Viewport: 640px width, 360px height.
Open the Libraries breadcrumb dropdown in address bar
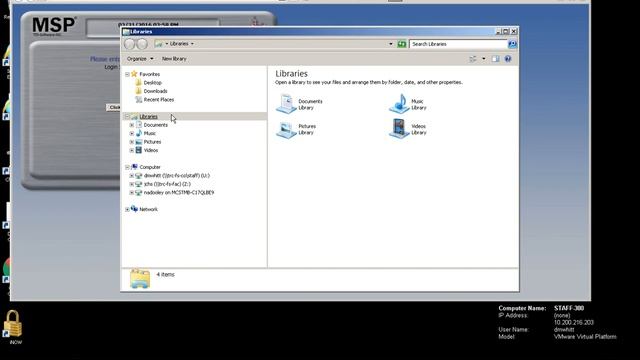tap(192, 44)
